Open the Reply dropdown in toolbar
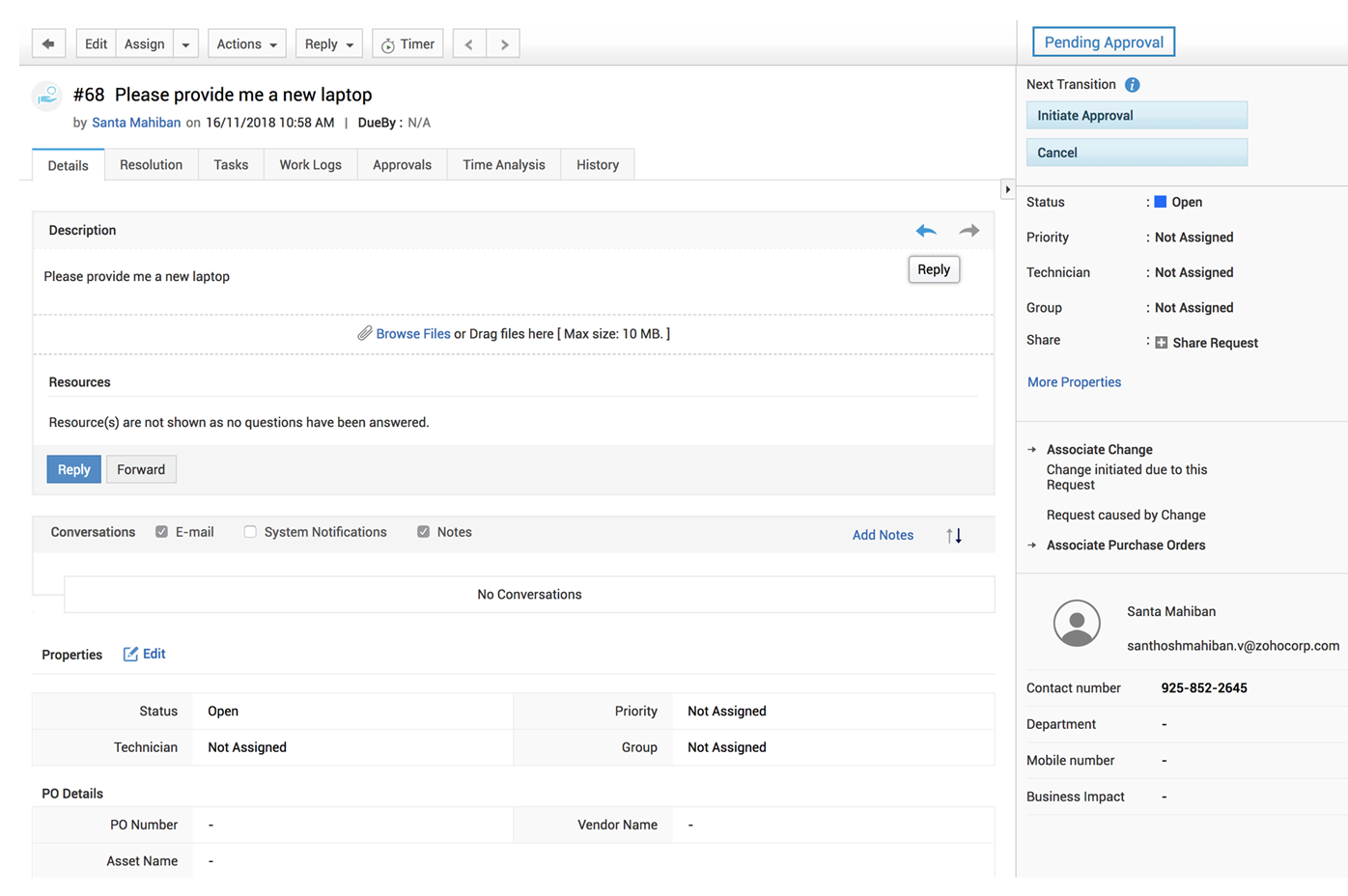The height and width of the screenshot is (896, 1348). (x=328, y=44)
